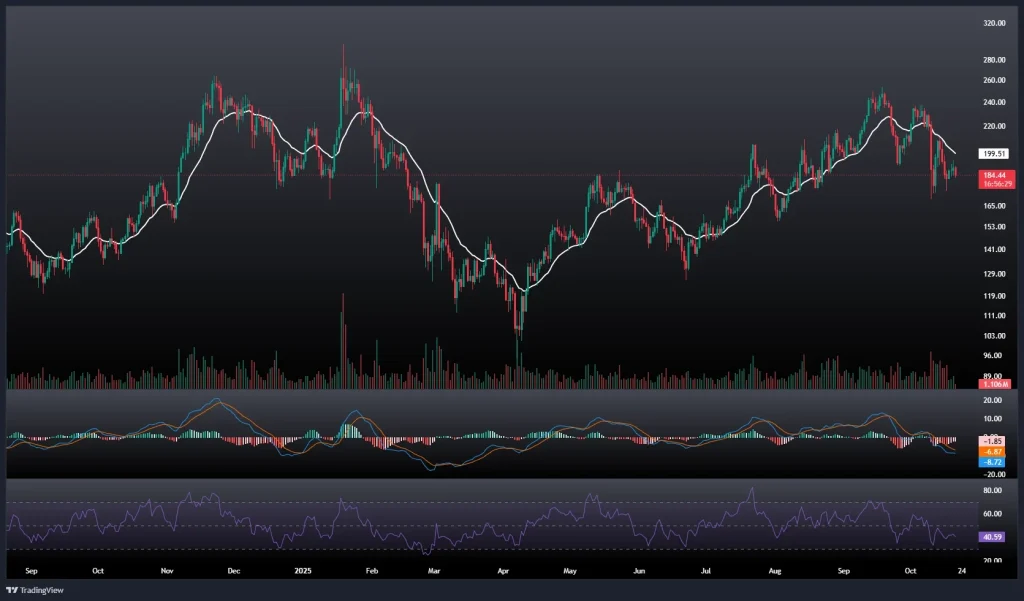Viewport: 1024px width, 601px height.
Task: Click the 24 date label on time axis
Action: tap(961, 572)
